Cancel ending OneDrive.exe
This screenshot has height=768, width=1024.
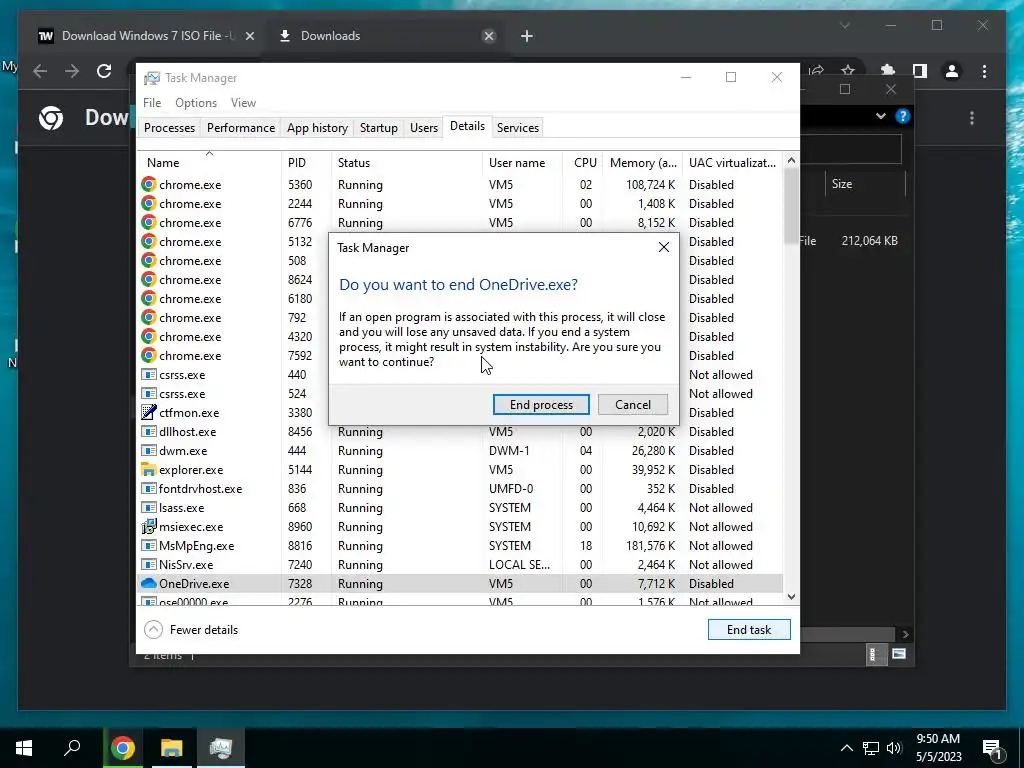pos(632,404)
